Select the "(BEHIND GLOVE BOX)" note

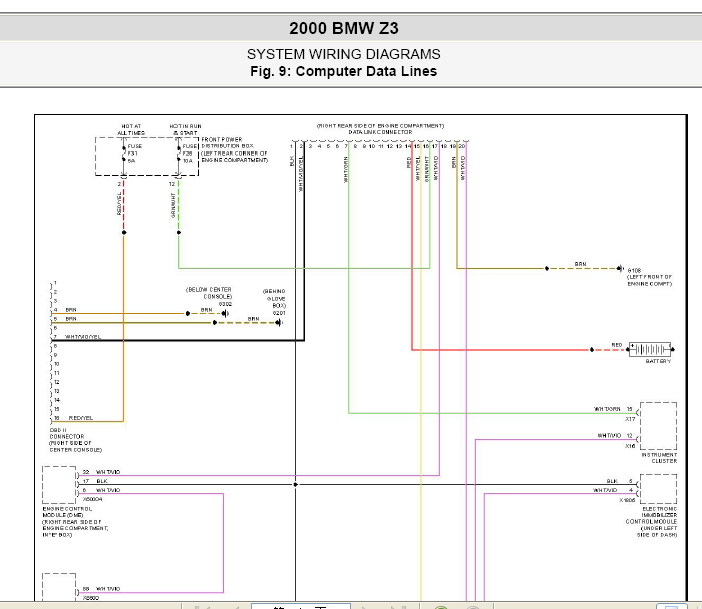pyautogui.click(x=274, y=298)
